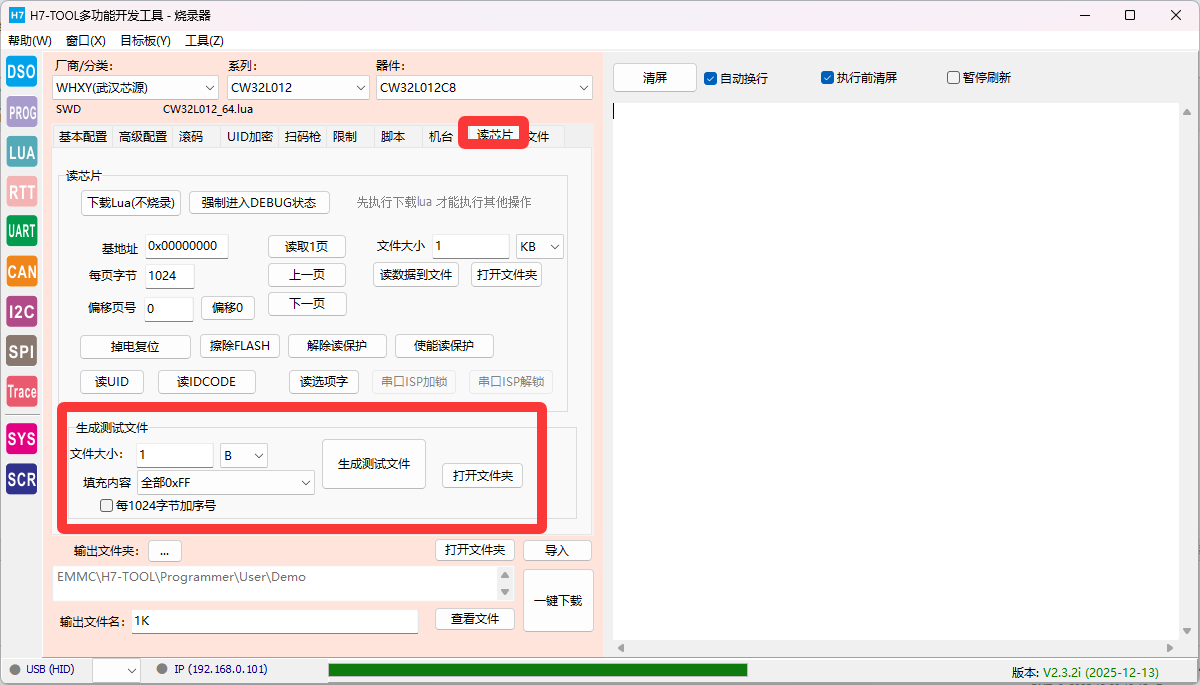Screen dimensions: 1200x685
Task: Open the I2C sidebar icon
Action: pyautogui.click(x=22, y=311)
